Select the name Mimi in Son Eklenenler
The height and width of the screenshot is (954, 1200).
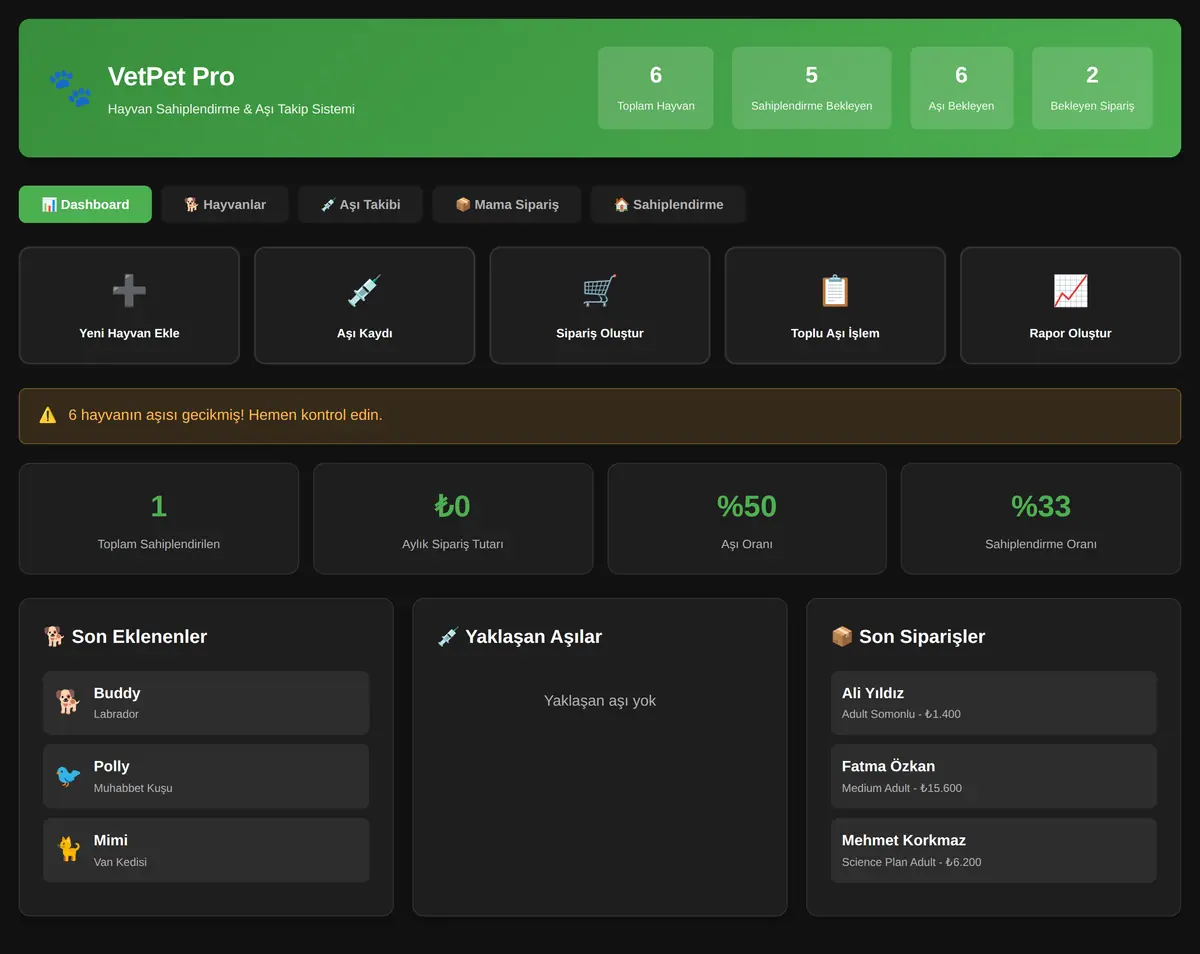pyautogui.click(x=111, y=840)
